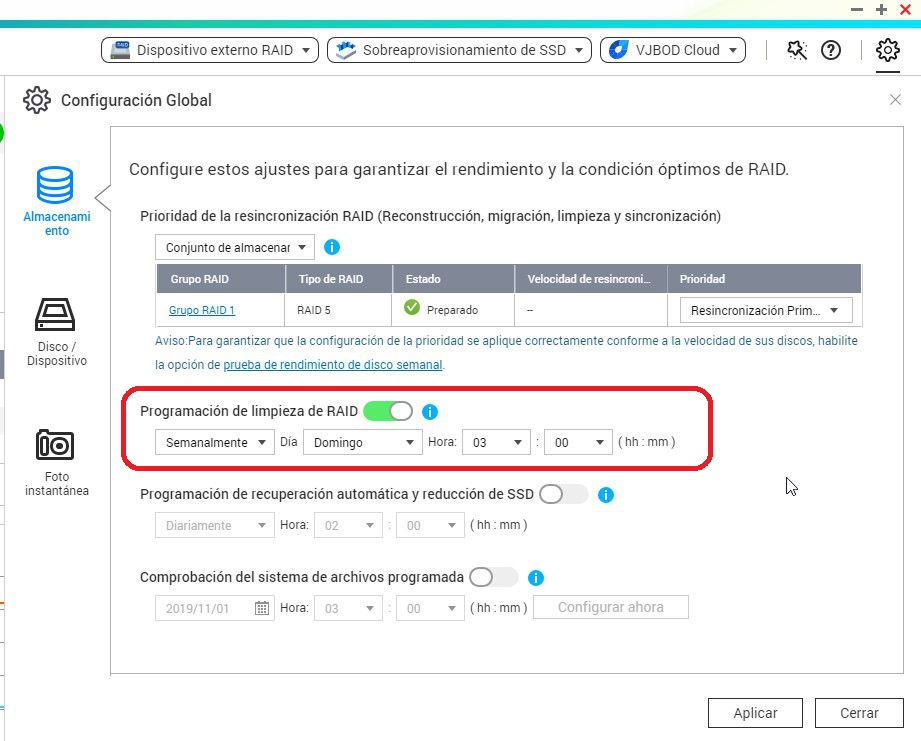Open the Resincronización priority dropdown

[x=765, y=311]
